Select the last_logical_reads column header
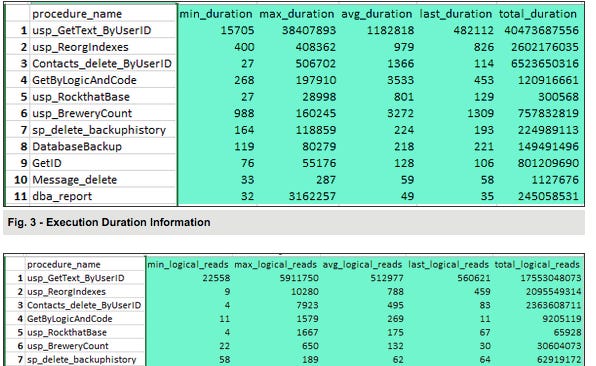 coord(448,265)
